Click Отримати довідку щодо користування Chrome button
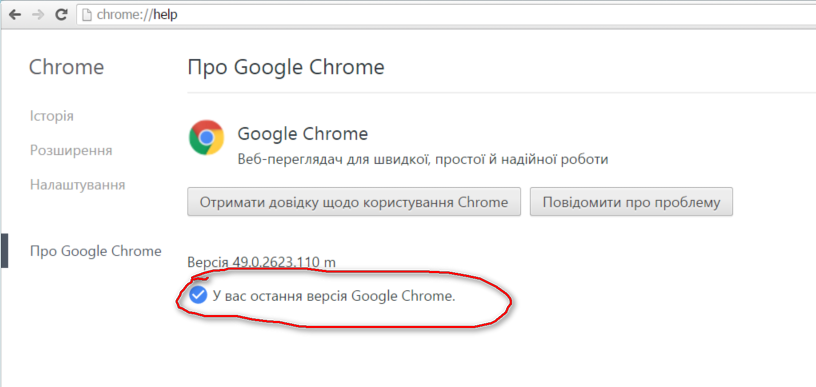The height and width of the screenshot is (387, 816). point(354,202)
